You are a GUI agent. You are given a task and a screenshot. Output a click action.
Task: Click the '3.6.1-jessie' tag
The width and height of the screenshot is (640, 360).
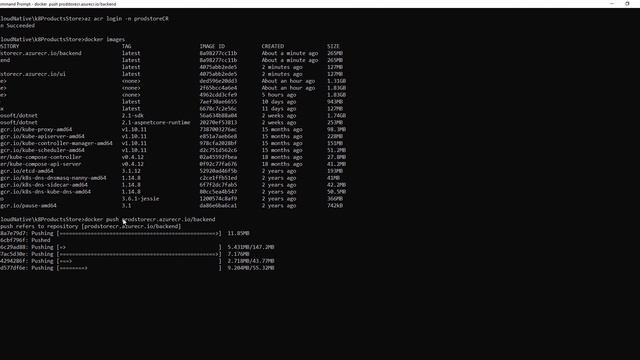pos(140,199)
